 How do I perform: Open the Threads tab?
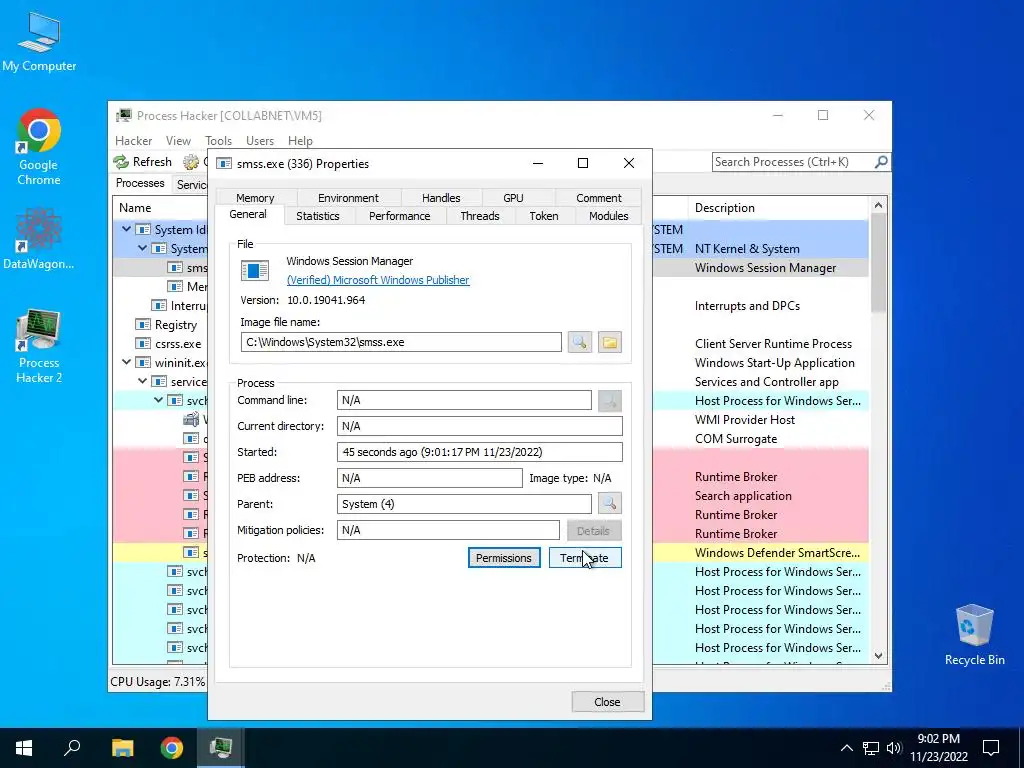click(x=479, y=216)
